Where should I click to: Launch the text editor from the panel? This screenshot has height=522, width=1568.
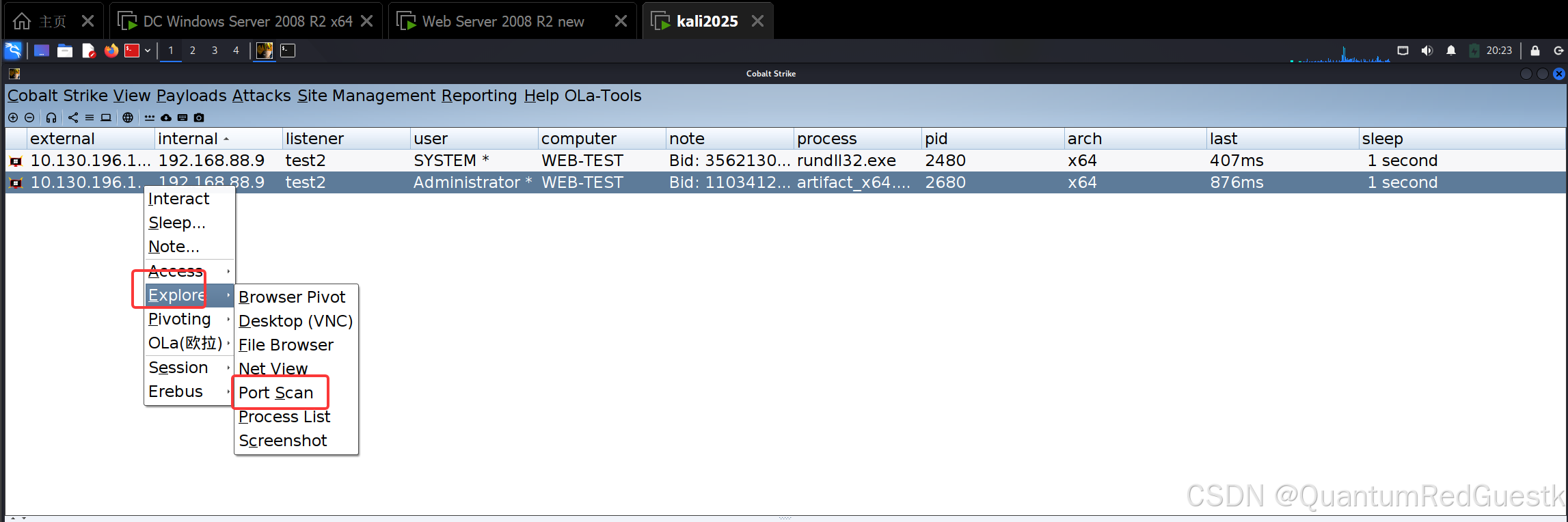coord(88,51)
